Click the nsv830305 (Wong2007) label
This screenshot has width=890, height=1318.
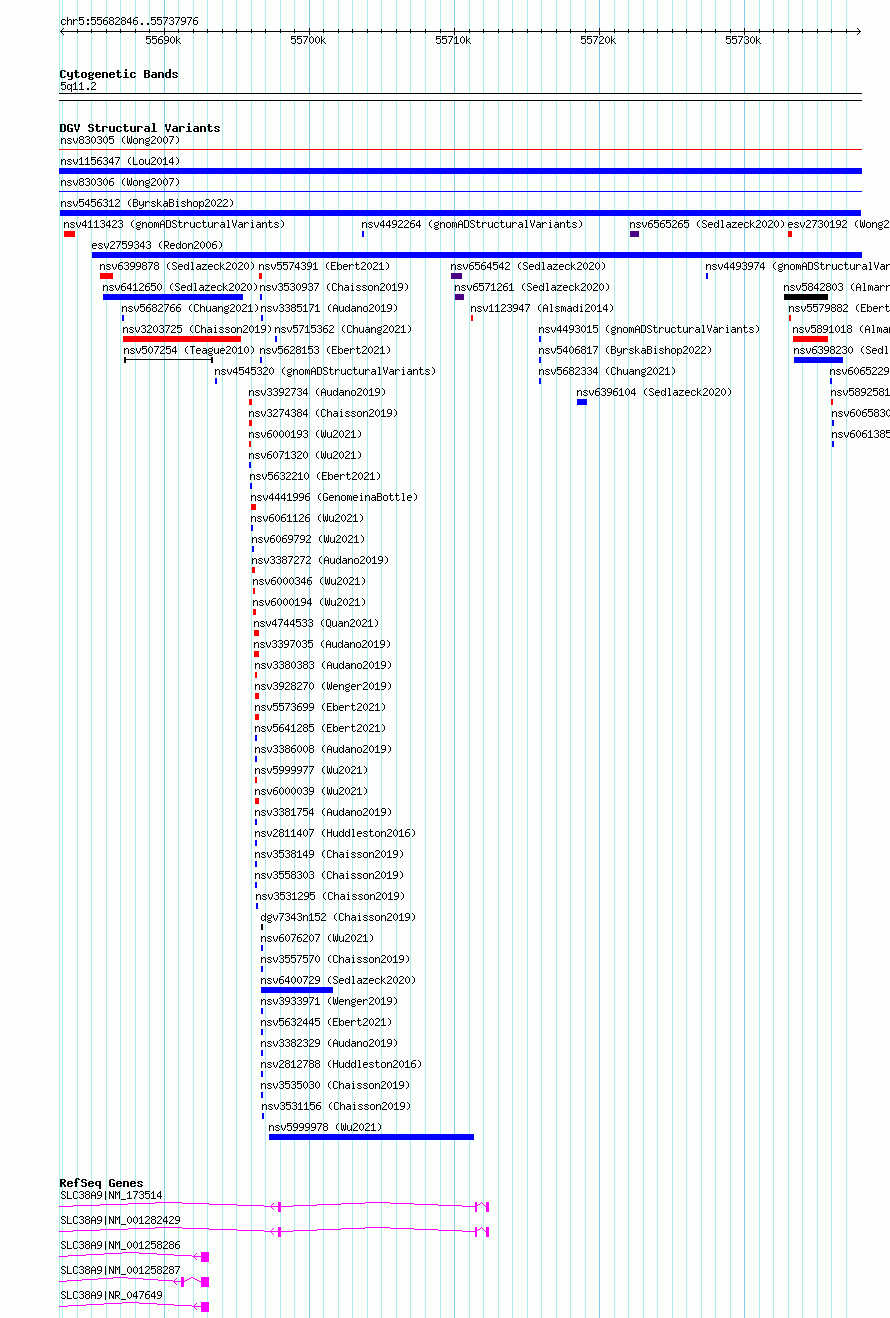point(120,140)
